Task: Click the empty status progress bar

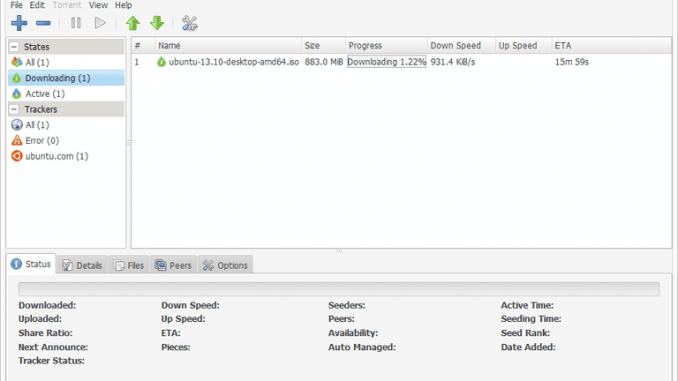Action: click(x=339, y=289)
